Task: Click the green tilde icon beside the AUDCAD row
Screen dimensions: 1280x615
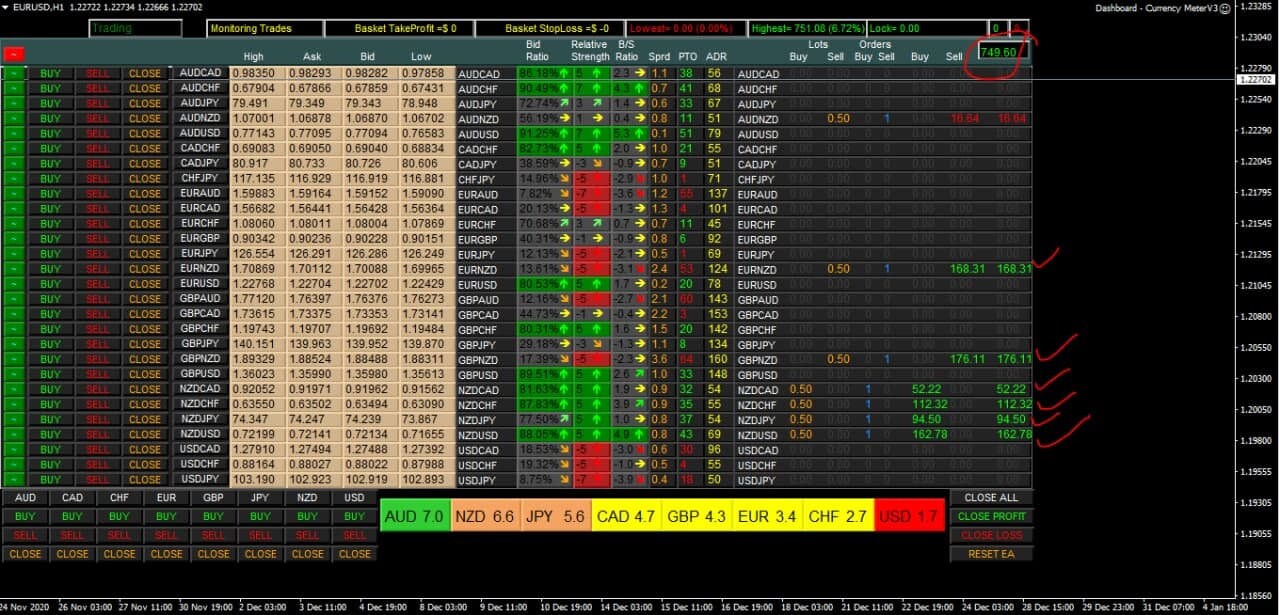Action: 14,73
